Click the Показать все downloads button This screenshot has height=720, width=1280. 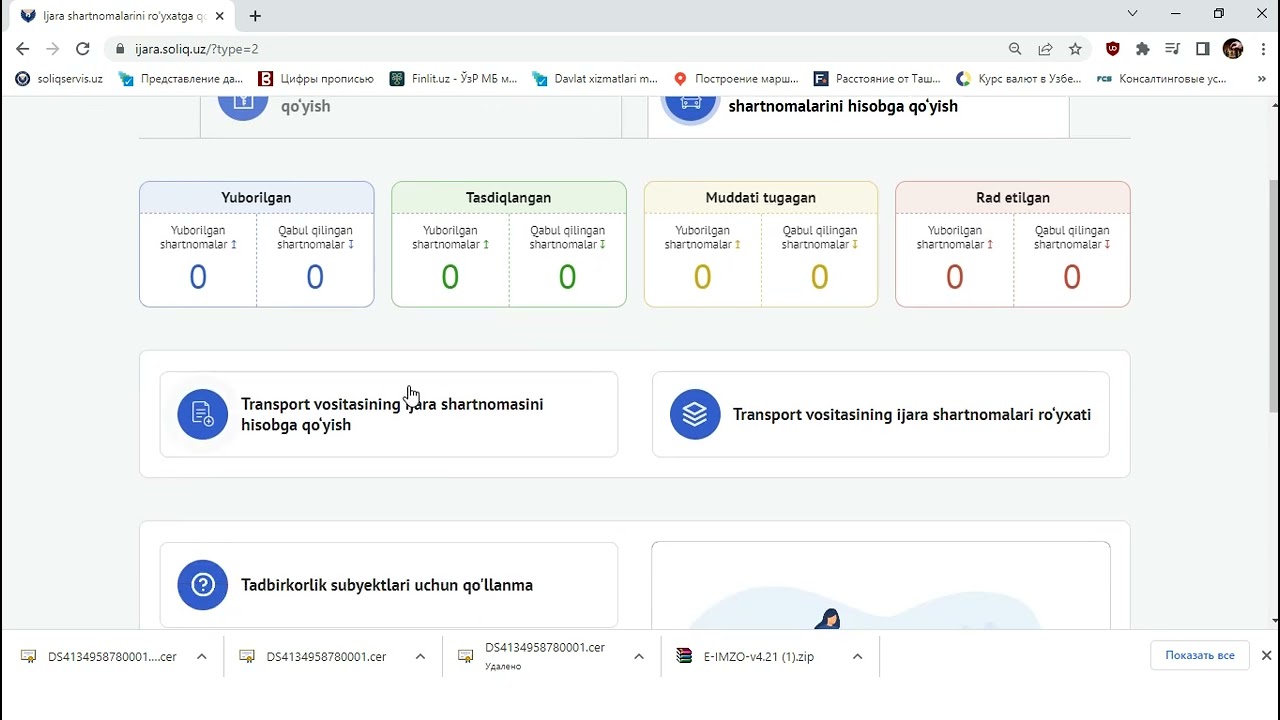[x=1199, y=656]
